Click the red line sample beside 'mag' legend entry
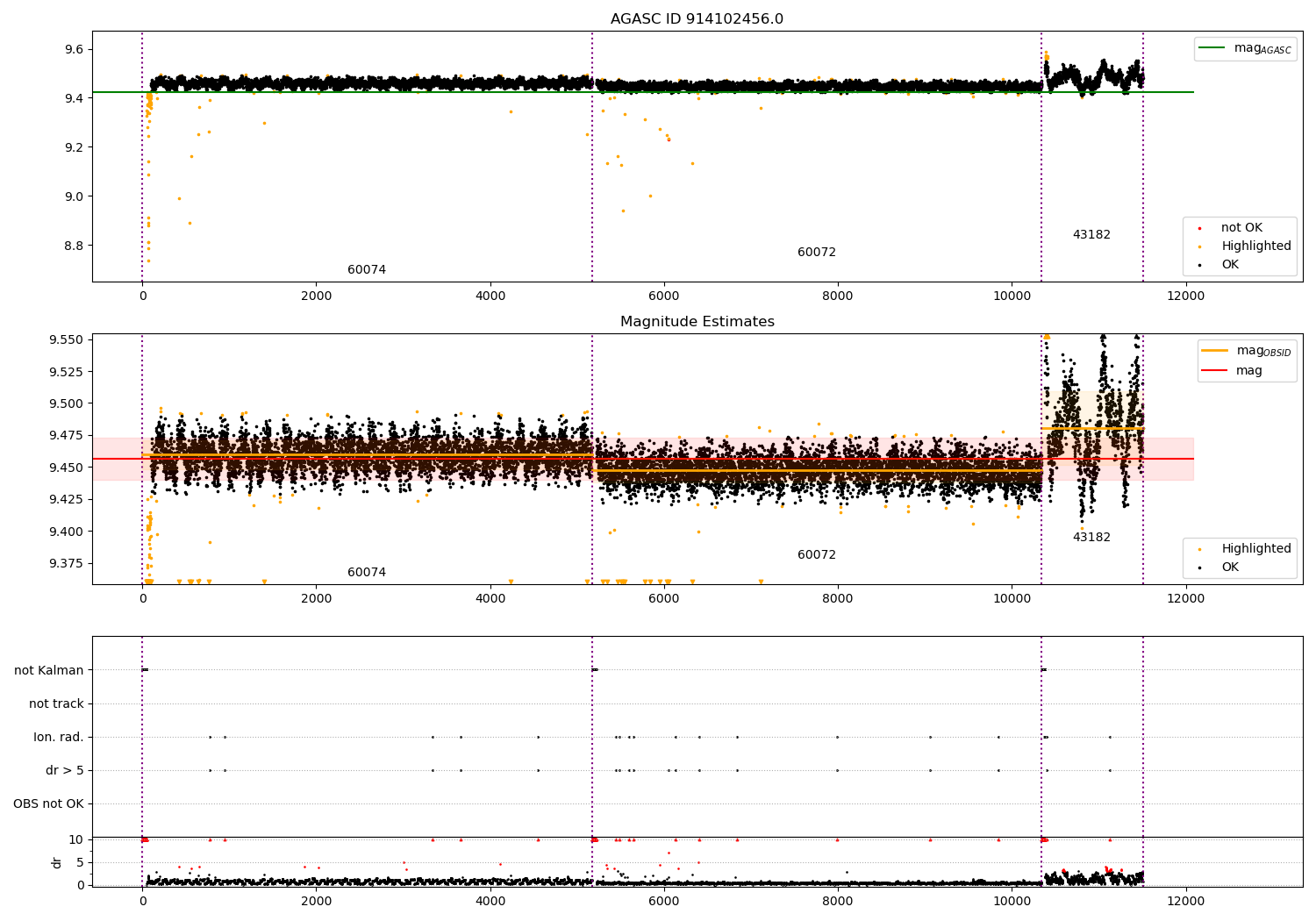1316x921 pixels. point(1215,370)
